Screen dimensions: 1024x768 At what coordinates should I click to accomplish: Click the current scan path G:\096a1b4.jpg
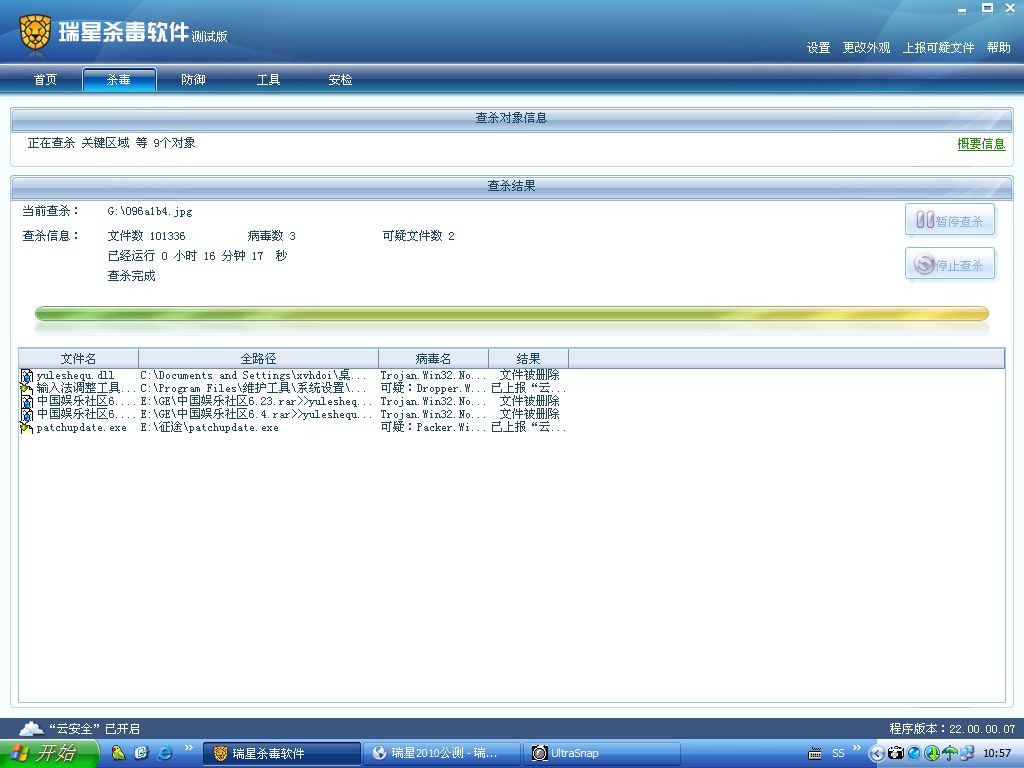click(x=150, y=212)
